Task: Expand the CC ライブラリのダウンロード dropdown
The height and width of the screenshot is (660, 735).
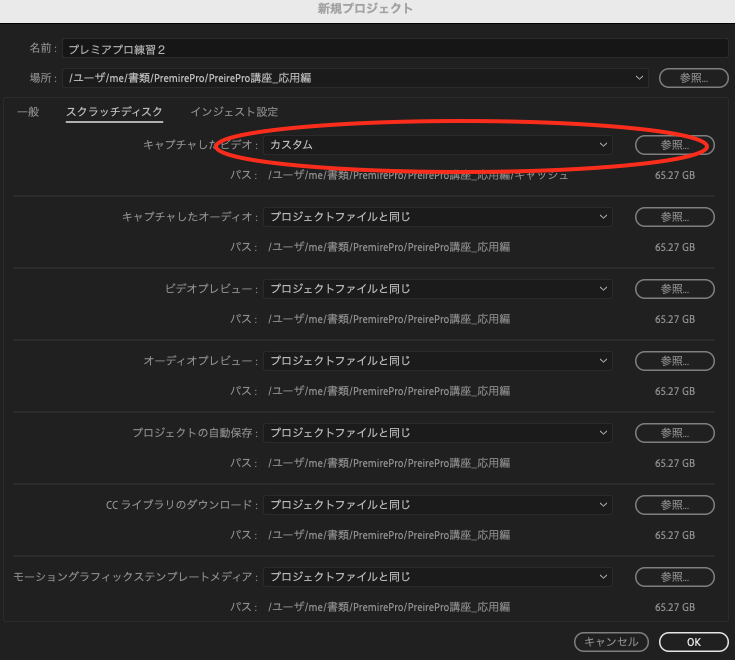Action: [x=438, y=505]
